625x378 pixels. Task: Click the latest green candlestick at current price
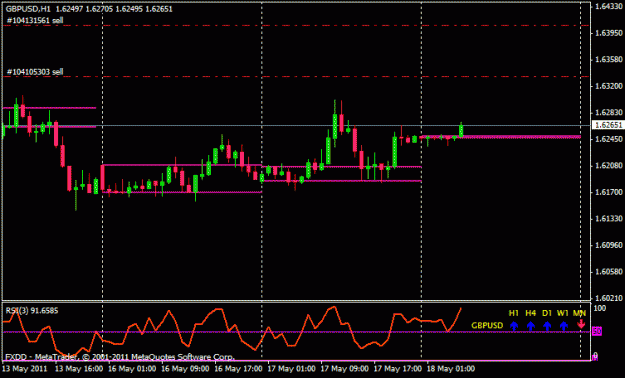pyautogui.click(x=461, y=130)
